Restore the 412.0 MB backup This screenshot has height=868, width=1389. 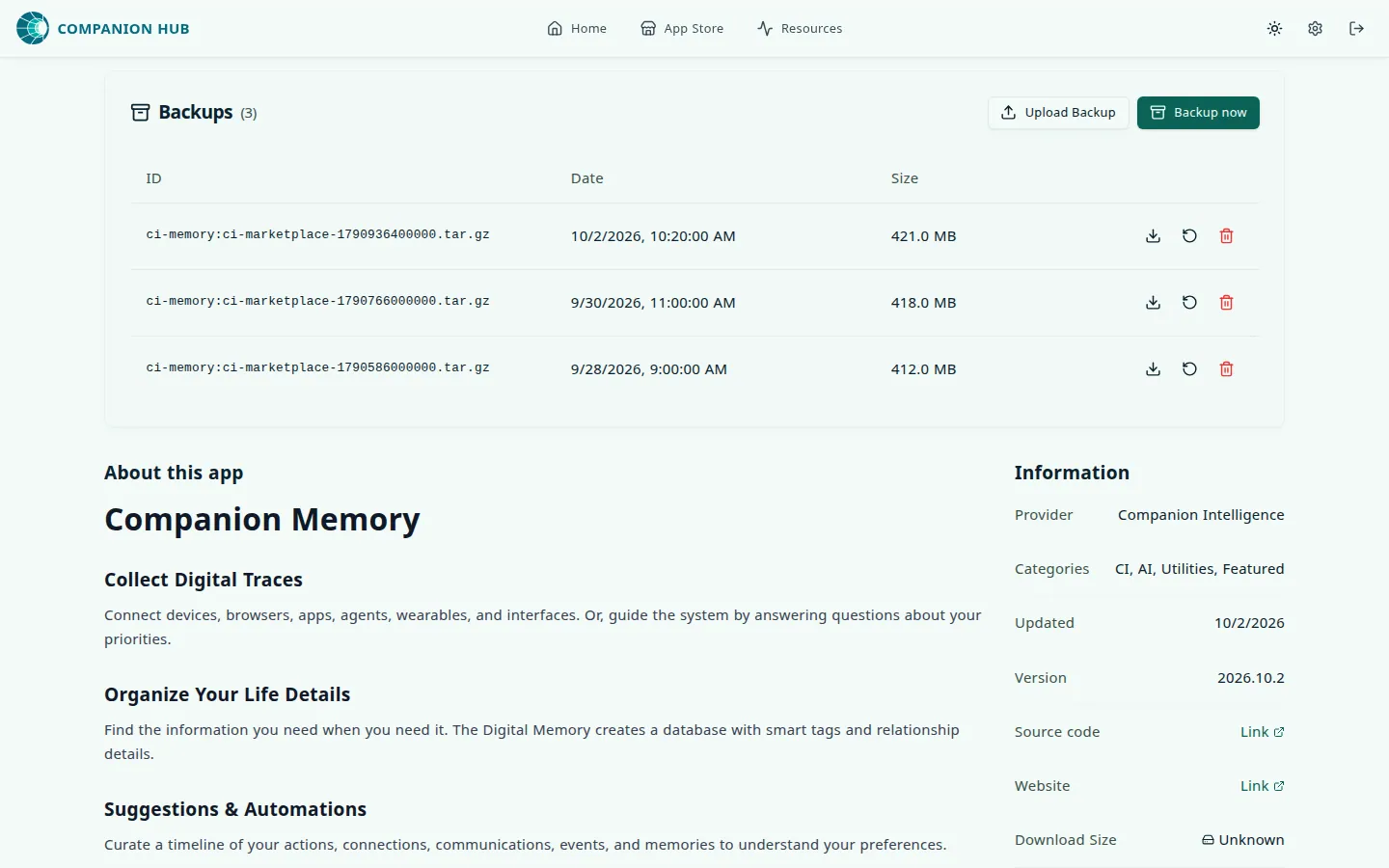[x=1189, y=369]
